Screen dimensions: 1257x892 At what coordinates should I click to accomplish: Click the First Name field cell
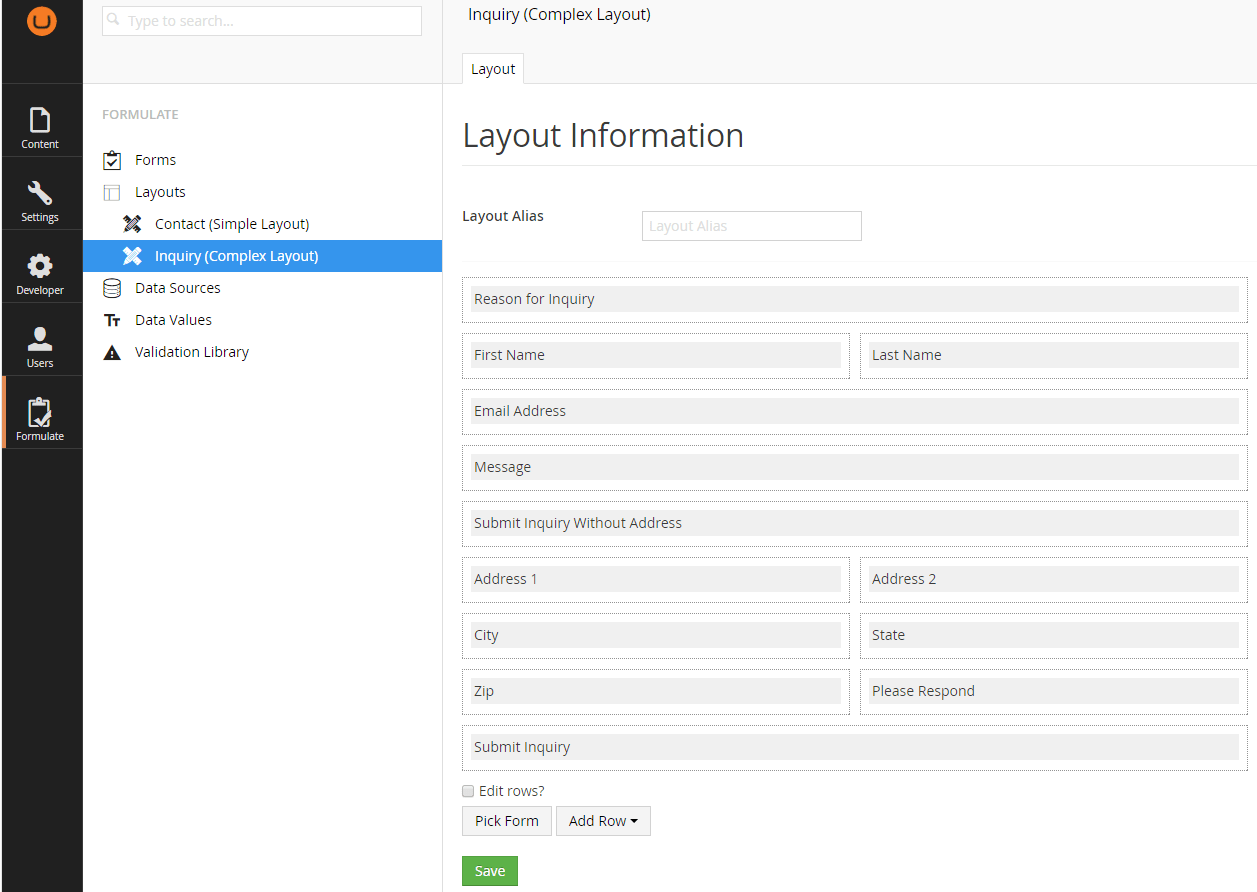point(656,355)
